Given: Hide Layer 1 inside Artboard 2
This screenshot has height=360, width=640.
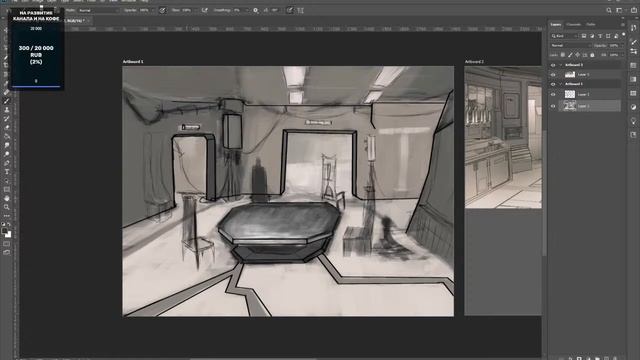Looking at the screenshot, I should coord(553,74).
